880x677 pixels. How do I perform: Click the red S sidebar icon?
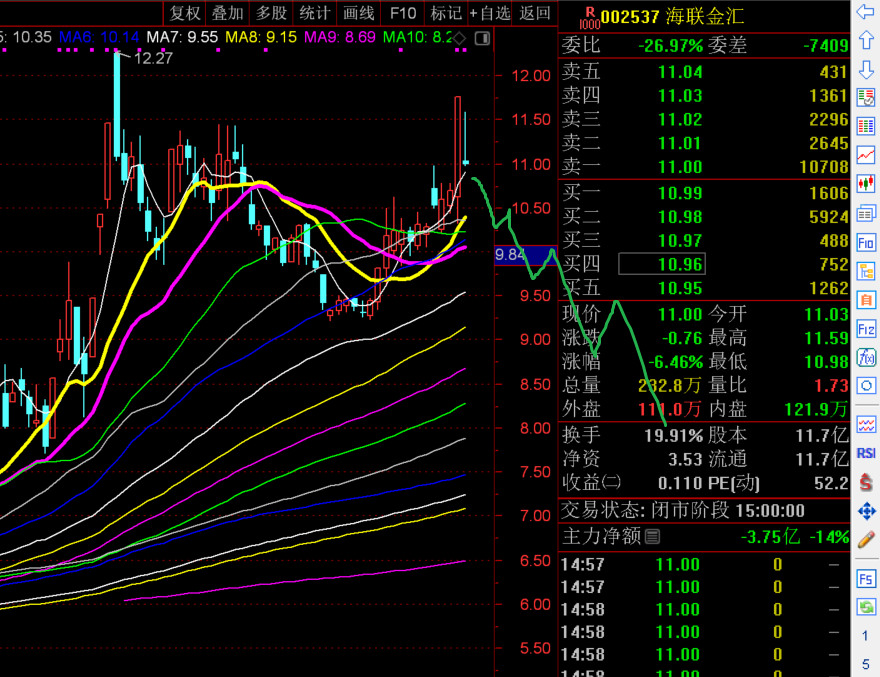865,482
